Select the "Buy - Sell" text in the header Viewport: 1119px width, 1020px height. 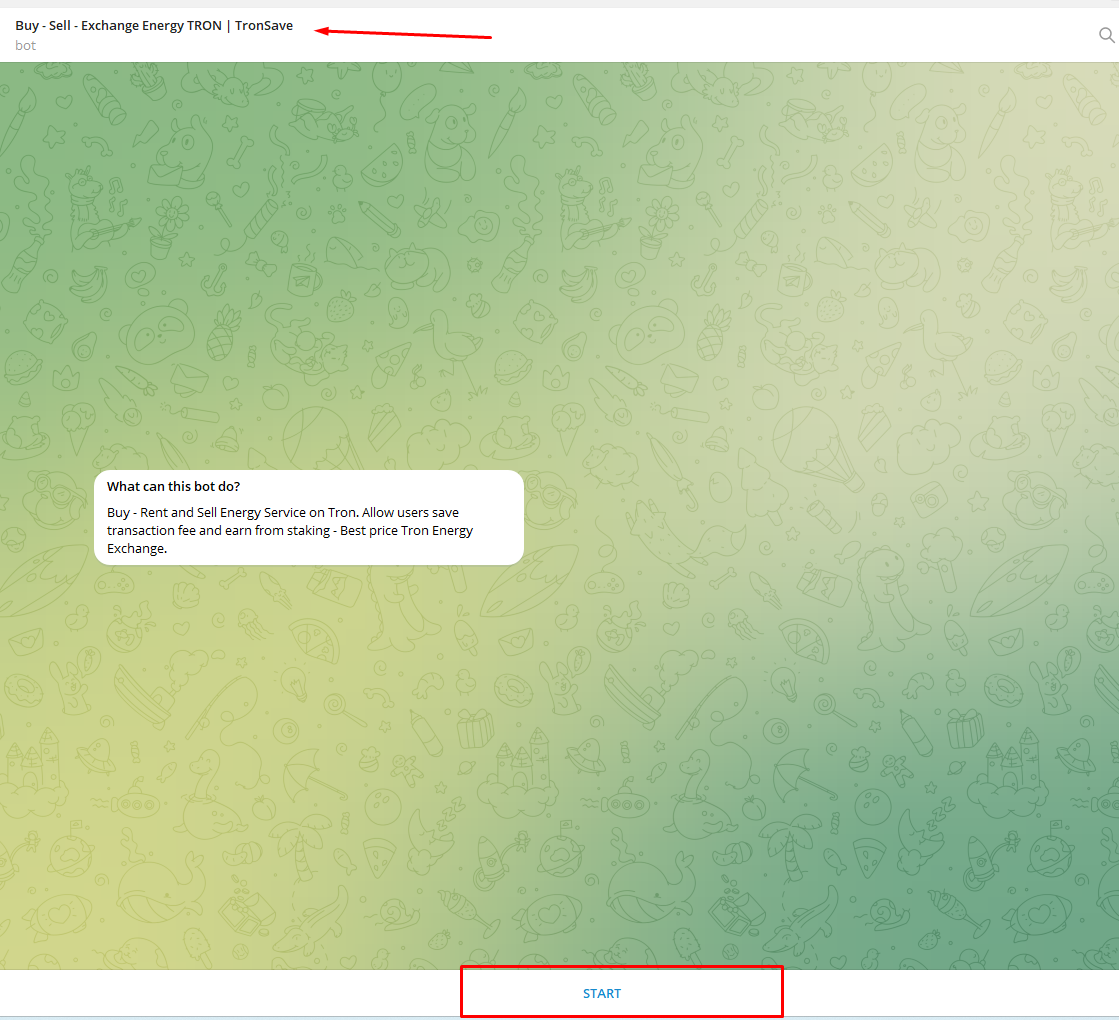pyautogui.click(x=42, y=26)
